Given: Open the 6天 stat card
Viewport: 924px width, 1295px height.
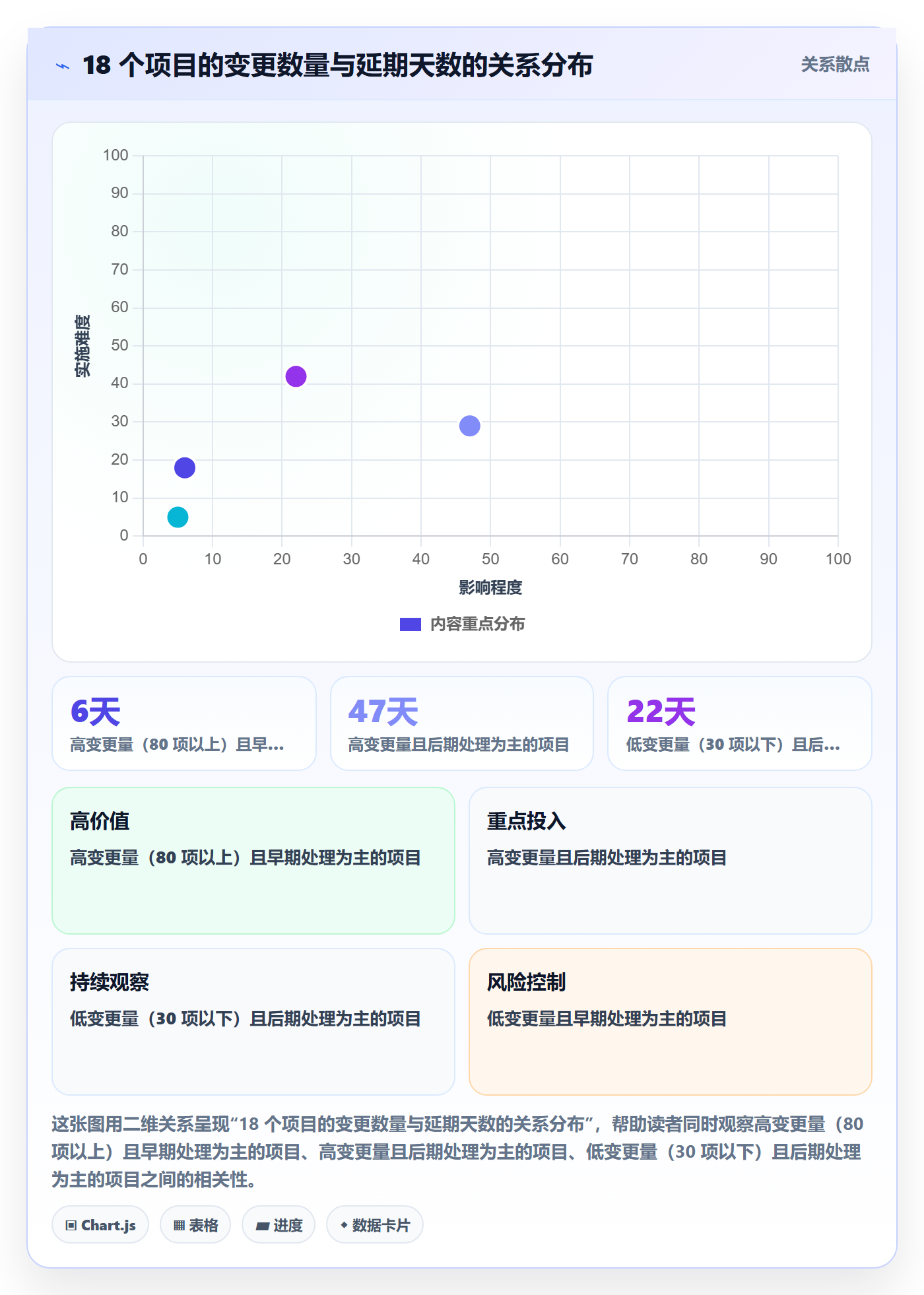Looking at the screenshot, I should point(184,723).
